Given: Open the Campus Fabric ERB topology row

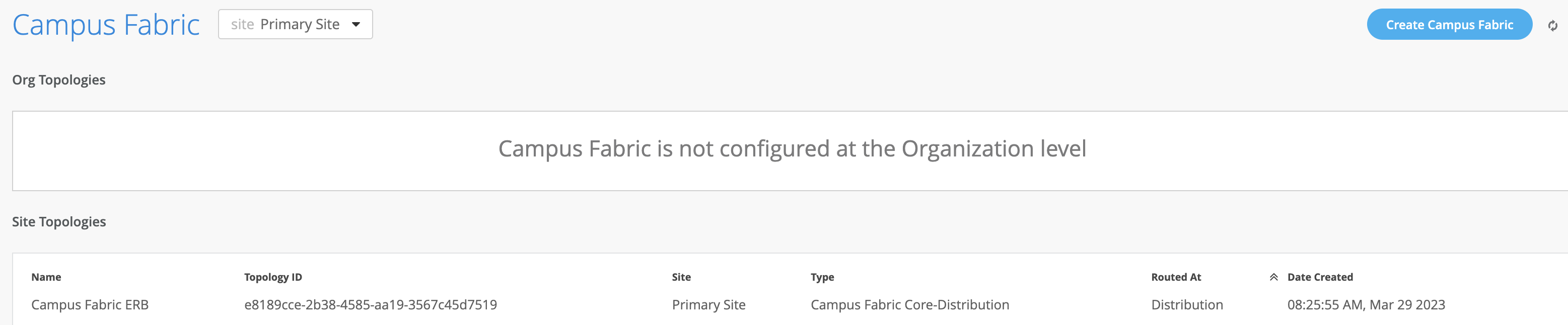Looking at the screenshot, I should tap(90, 305).
